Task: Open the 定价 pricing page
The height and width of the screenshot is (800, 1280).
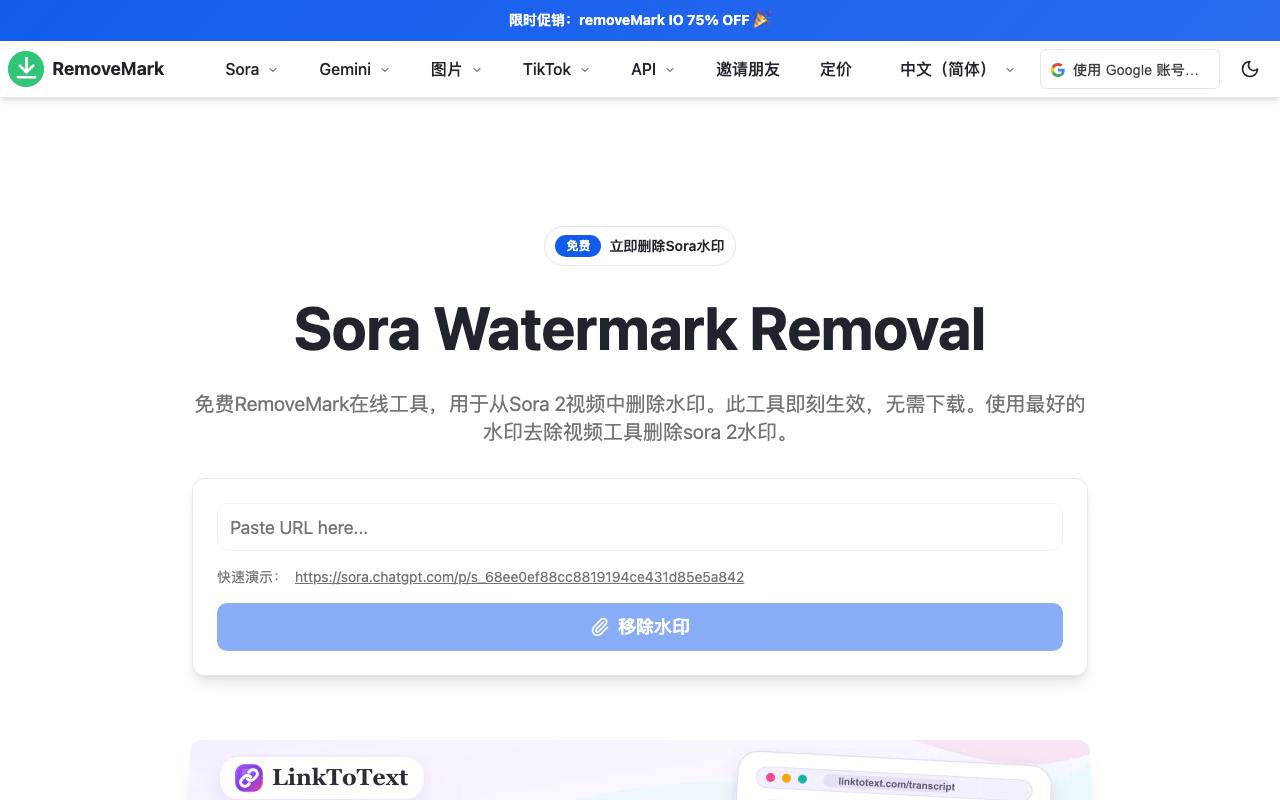Action: pos(835,69)
